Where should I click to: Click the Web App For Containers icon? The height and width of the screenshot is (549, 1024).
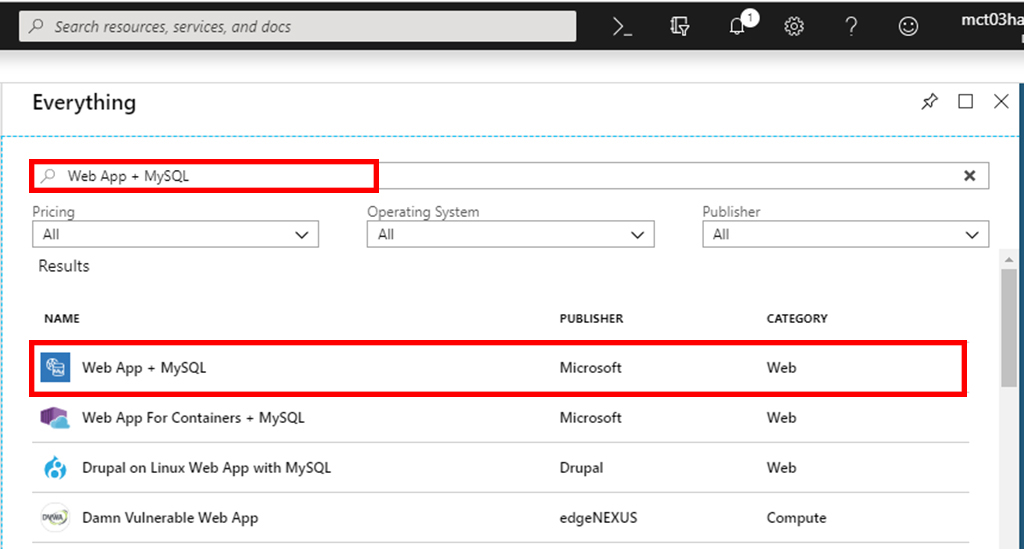(x=55, y=418)
